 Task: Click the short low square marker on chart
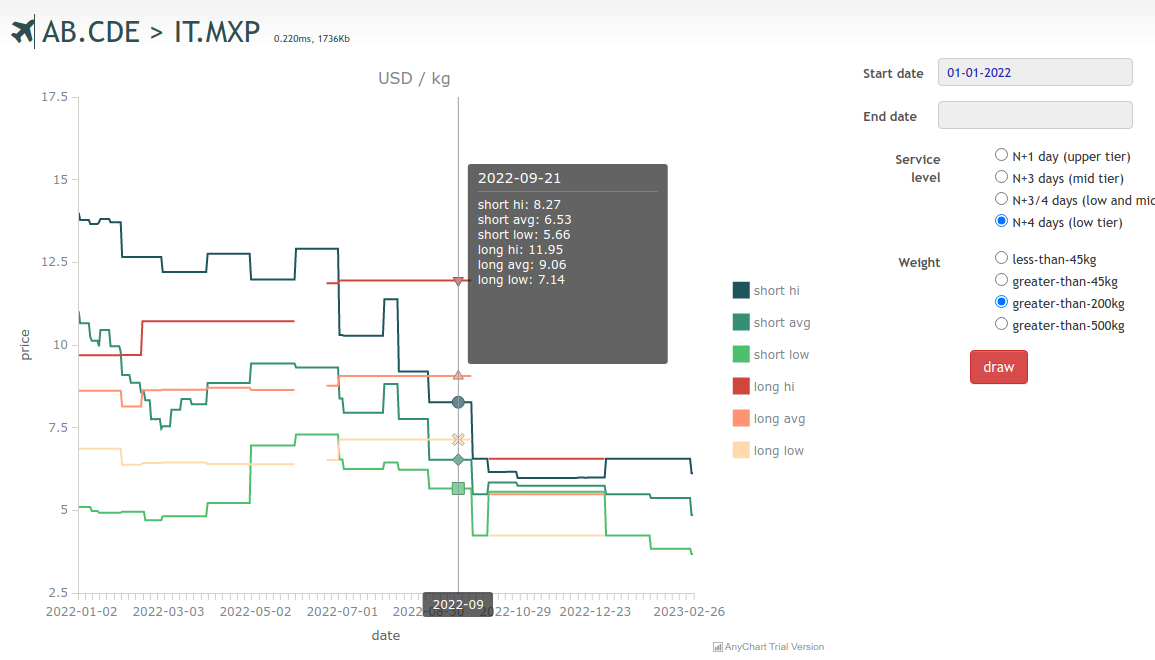click(458, 488)
